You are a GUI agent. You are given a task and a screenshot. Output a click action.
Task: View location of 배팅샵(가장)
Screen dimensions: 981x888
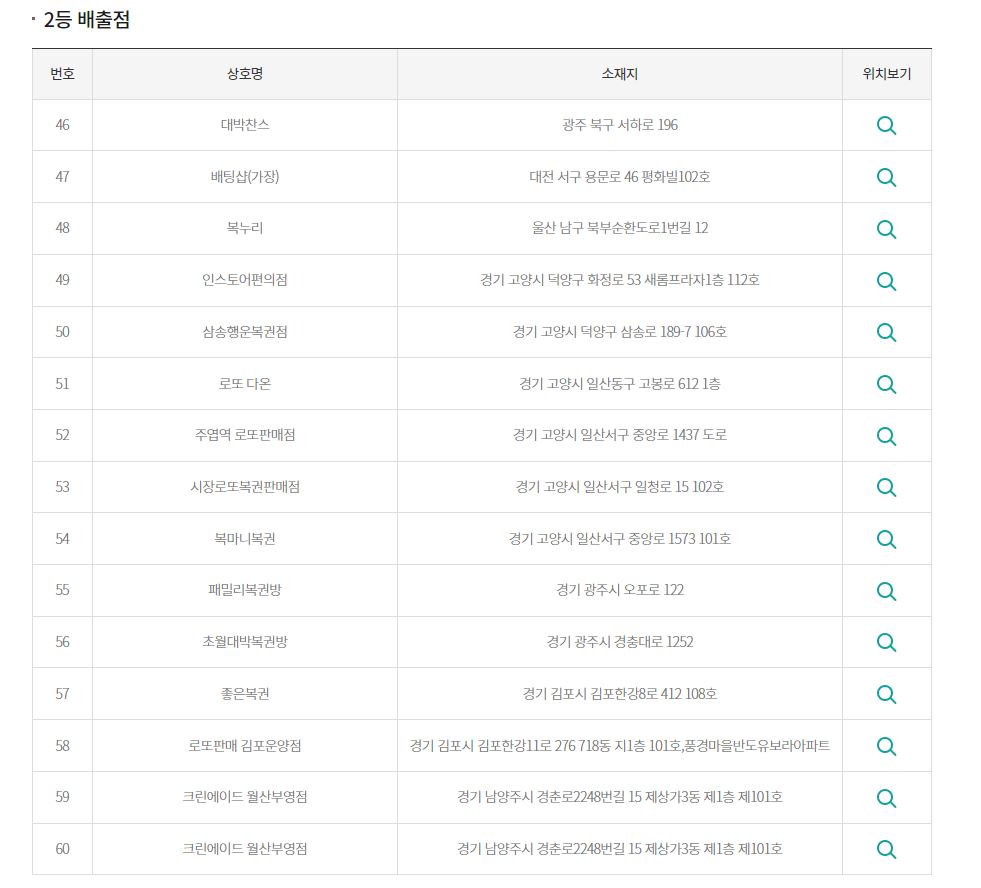pos(886,178)
